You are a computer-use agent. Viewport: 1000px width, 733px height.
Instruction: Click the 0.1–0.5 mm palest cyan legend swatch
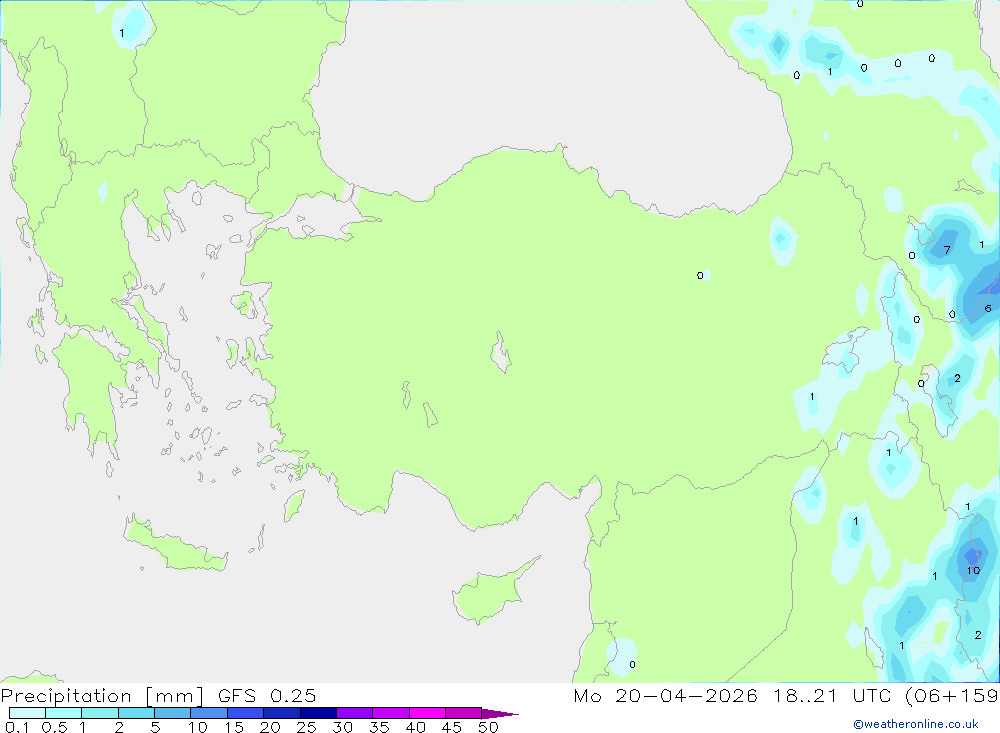click(x=27, y=713)
